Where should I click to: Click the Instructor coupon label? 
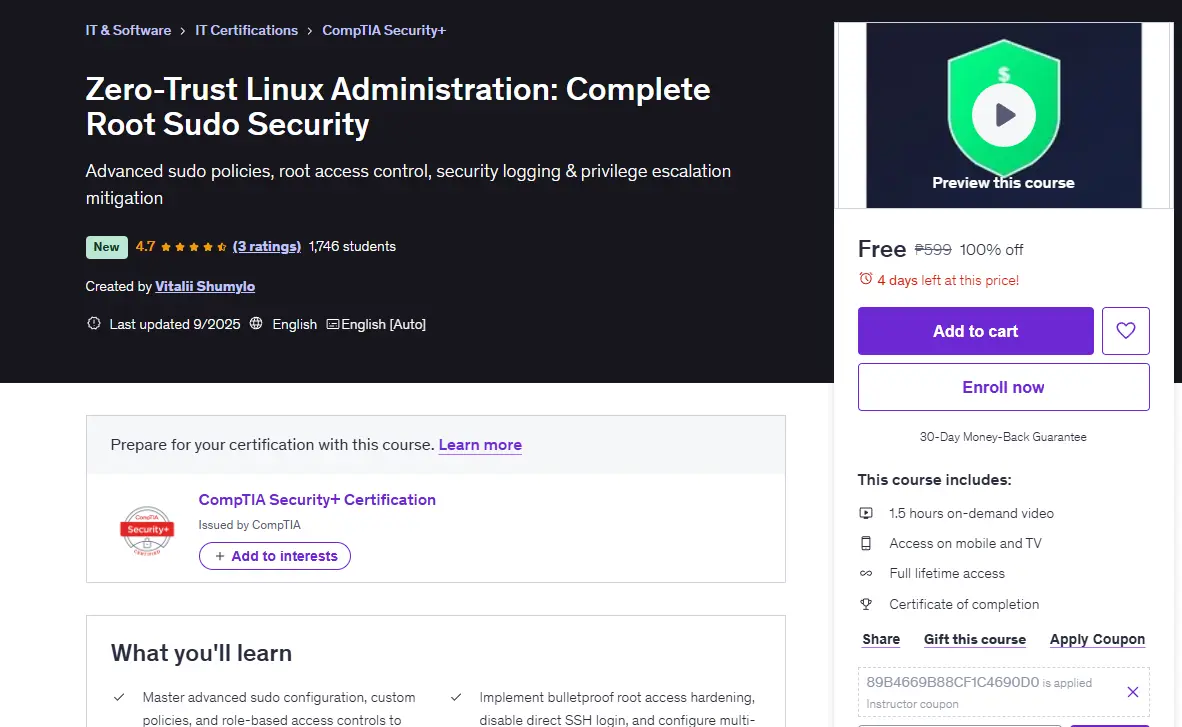912,704
